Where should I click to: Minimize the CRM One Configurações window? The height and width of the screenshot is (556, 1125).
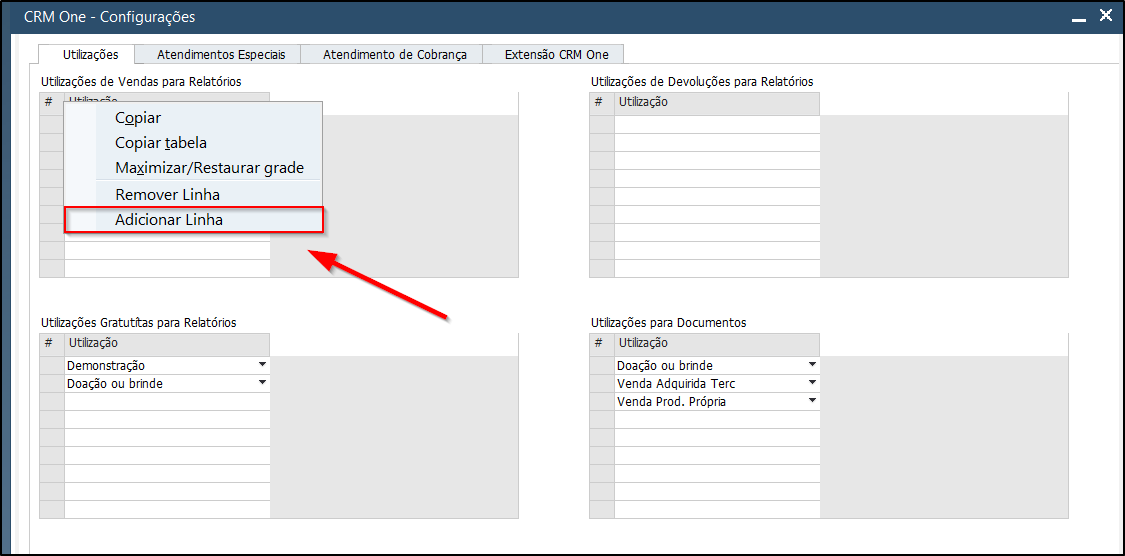1078,19
